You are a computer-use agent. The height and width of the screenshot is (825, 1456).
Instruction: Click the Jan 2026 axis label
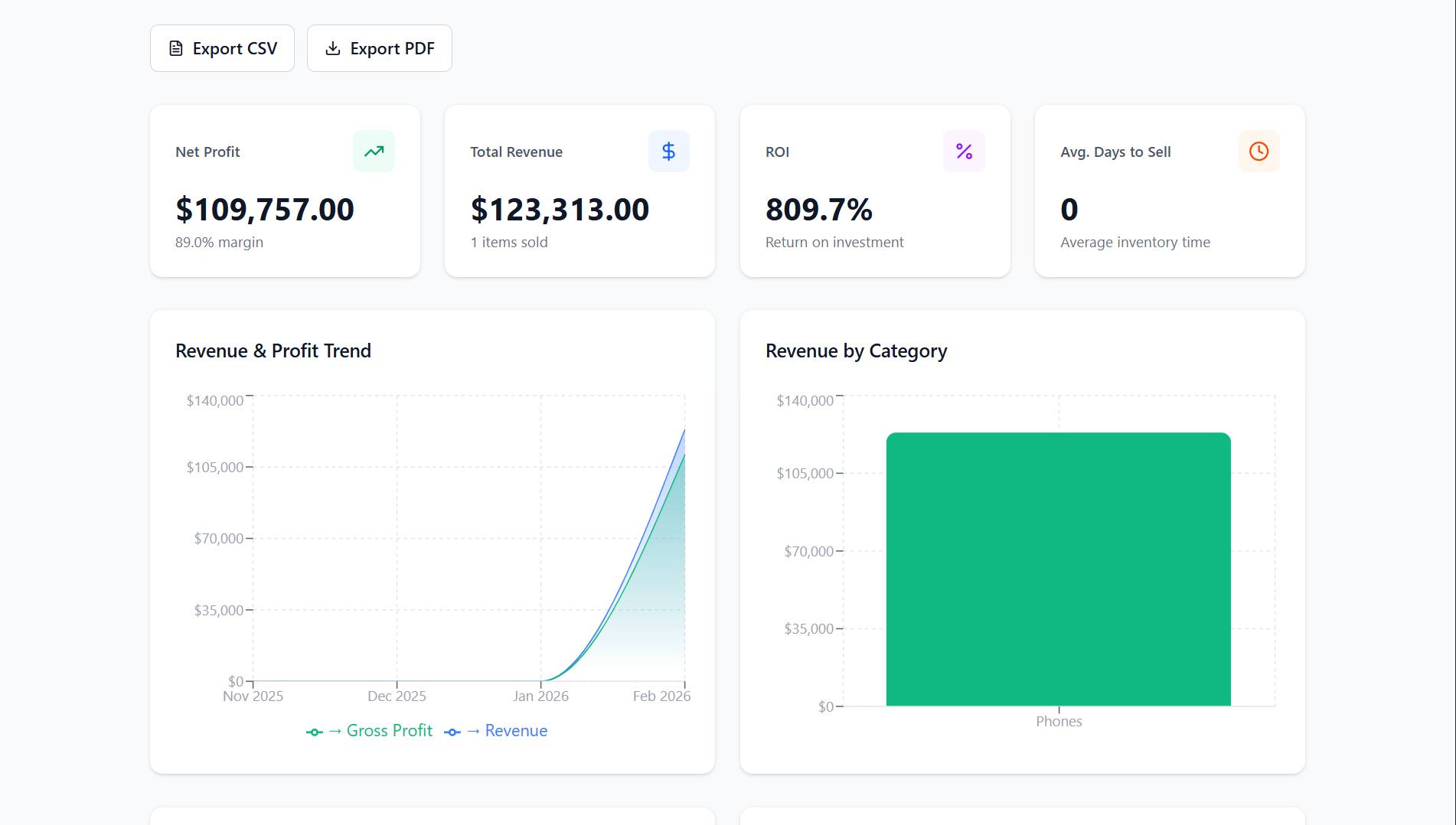tap(540, 696)
